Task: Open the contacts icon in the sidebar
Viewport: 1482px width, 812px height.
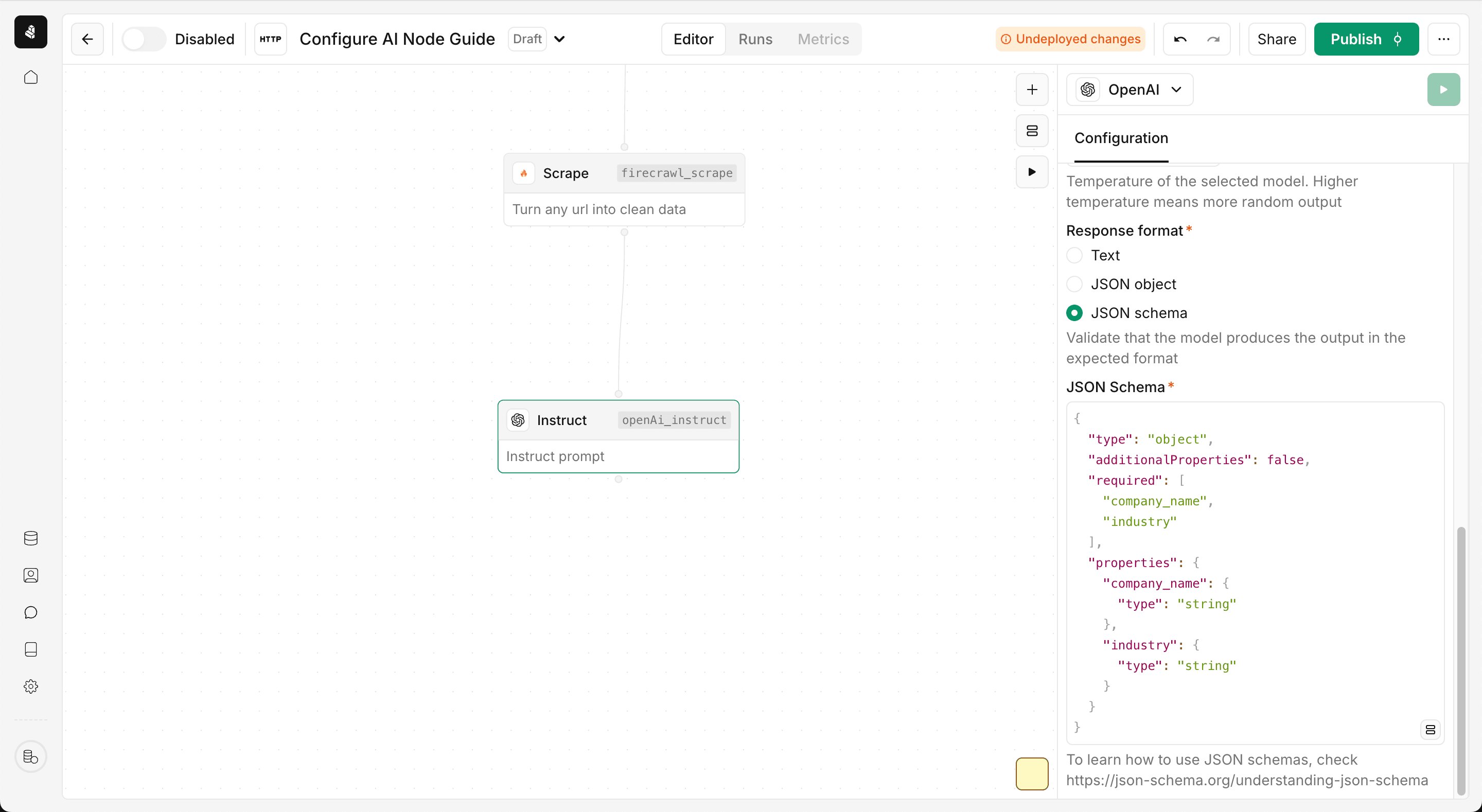Action: [x=30, y=575]
